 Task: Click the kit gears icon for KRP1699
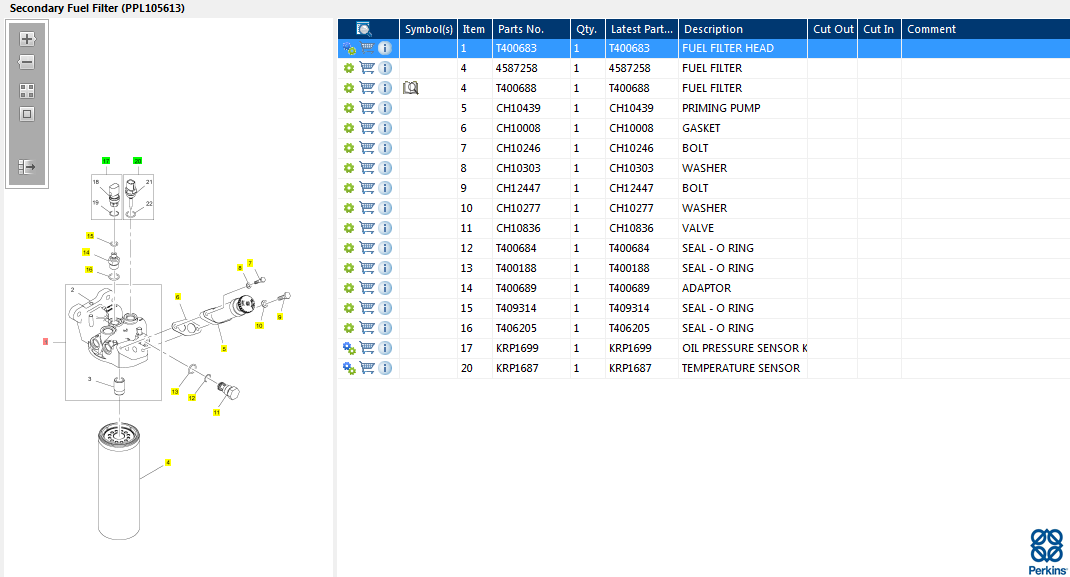pyautogui.click(x=349, y=348)
